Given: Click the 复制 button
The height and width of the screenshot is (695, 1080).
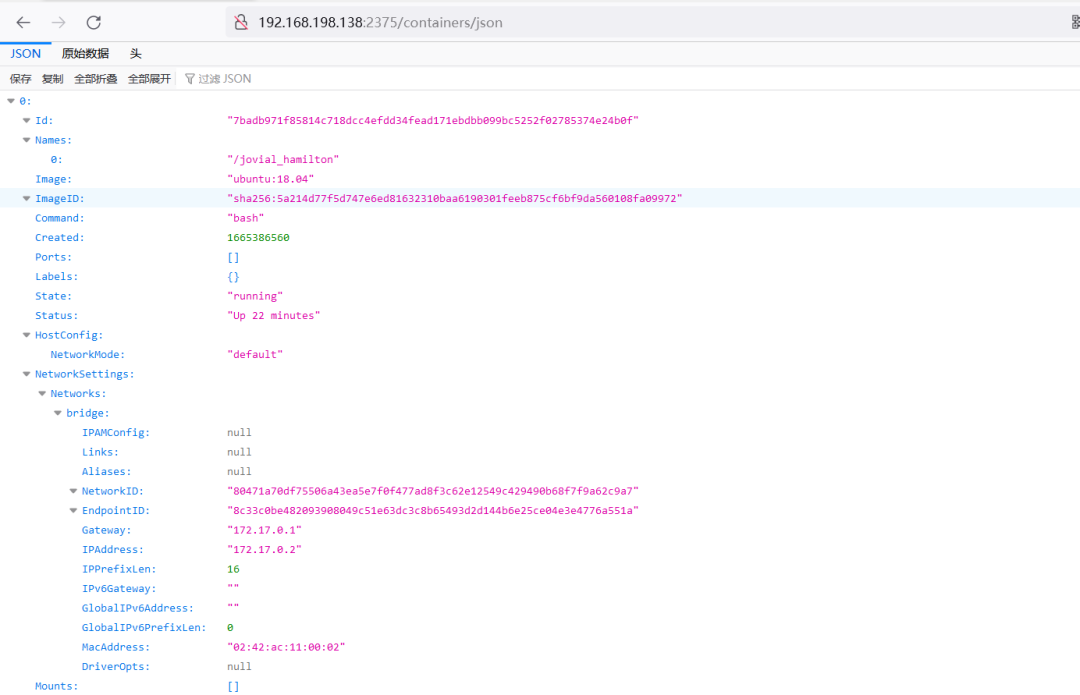Looking at the screenshot, I should (52, 79).
